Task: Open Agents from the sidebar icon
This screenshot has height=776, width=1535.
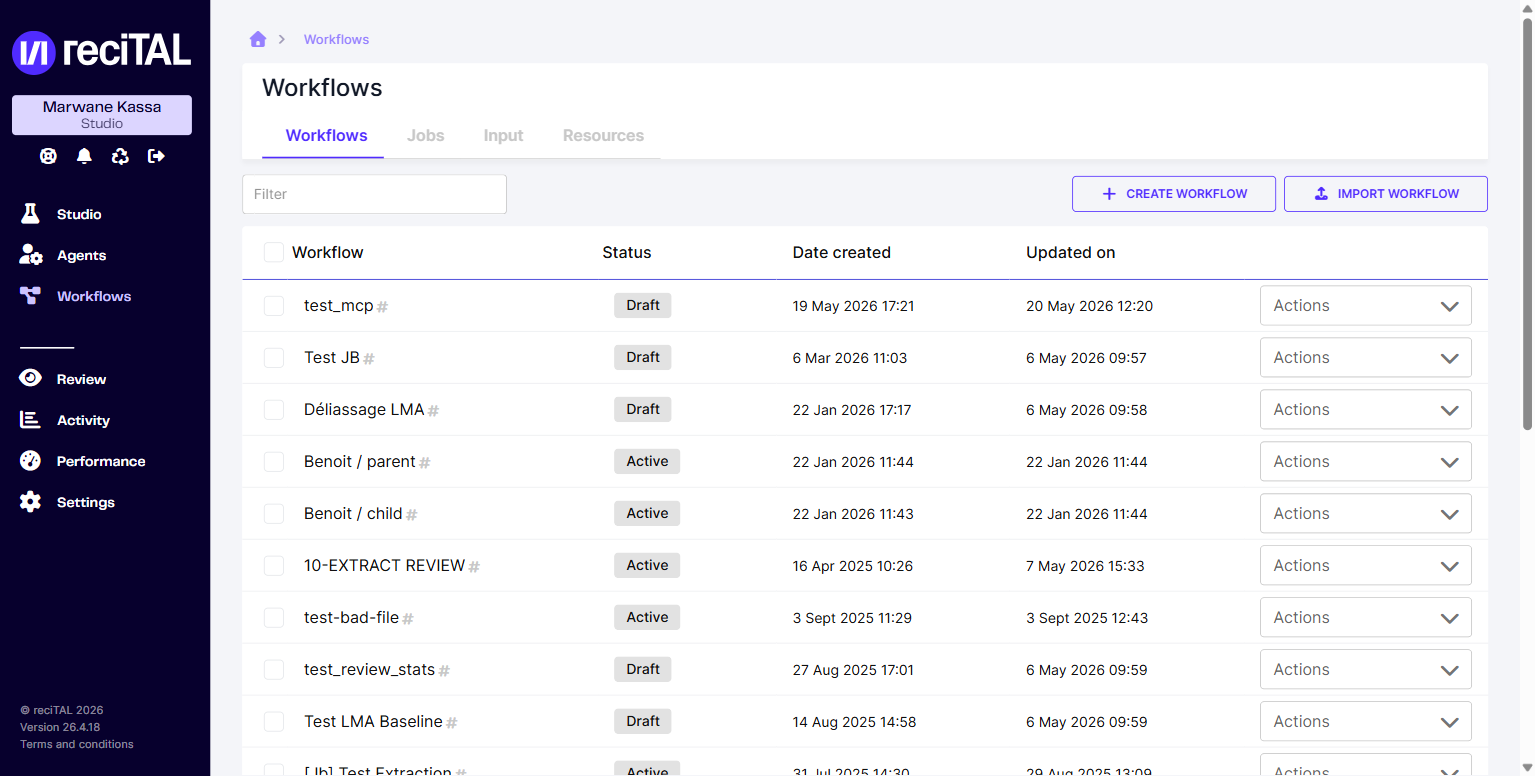Action: (30, 255)
